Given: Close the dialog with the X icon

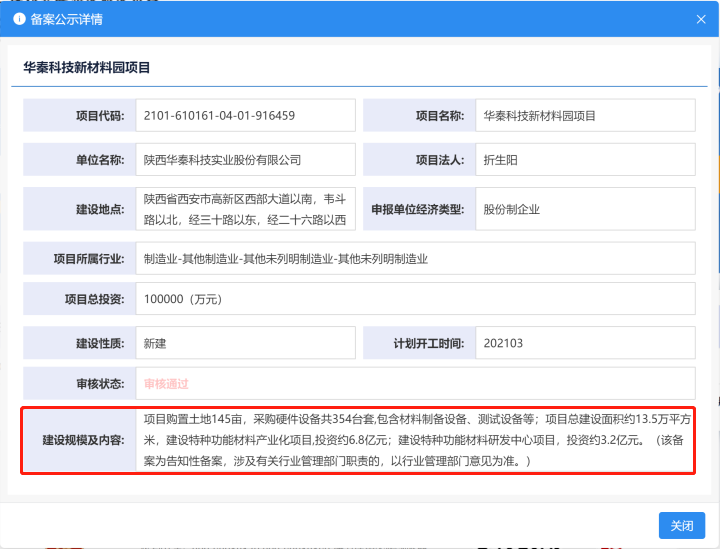Looking at the screenshot, I should [701, 19].
